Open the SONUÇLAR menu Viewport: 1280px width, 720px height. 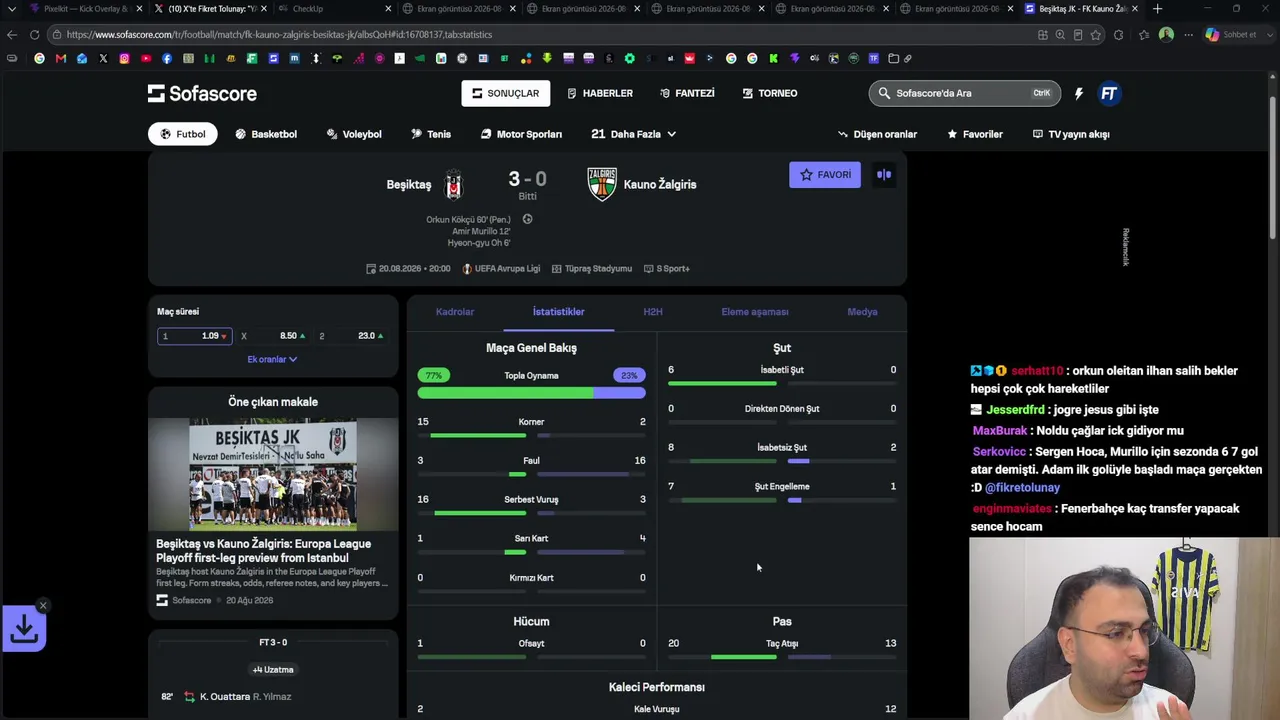tap(506, 93)
